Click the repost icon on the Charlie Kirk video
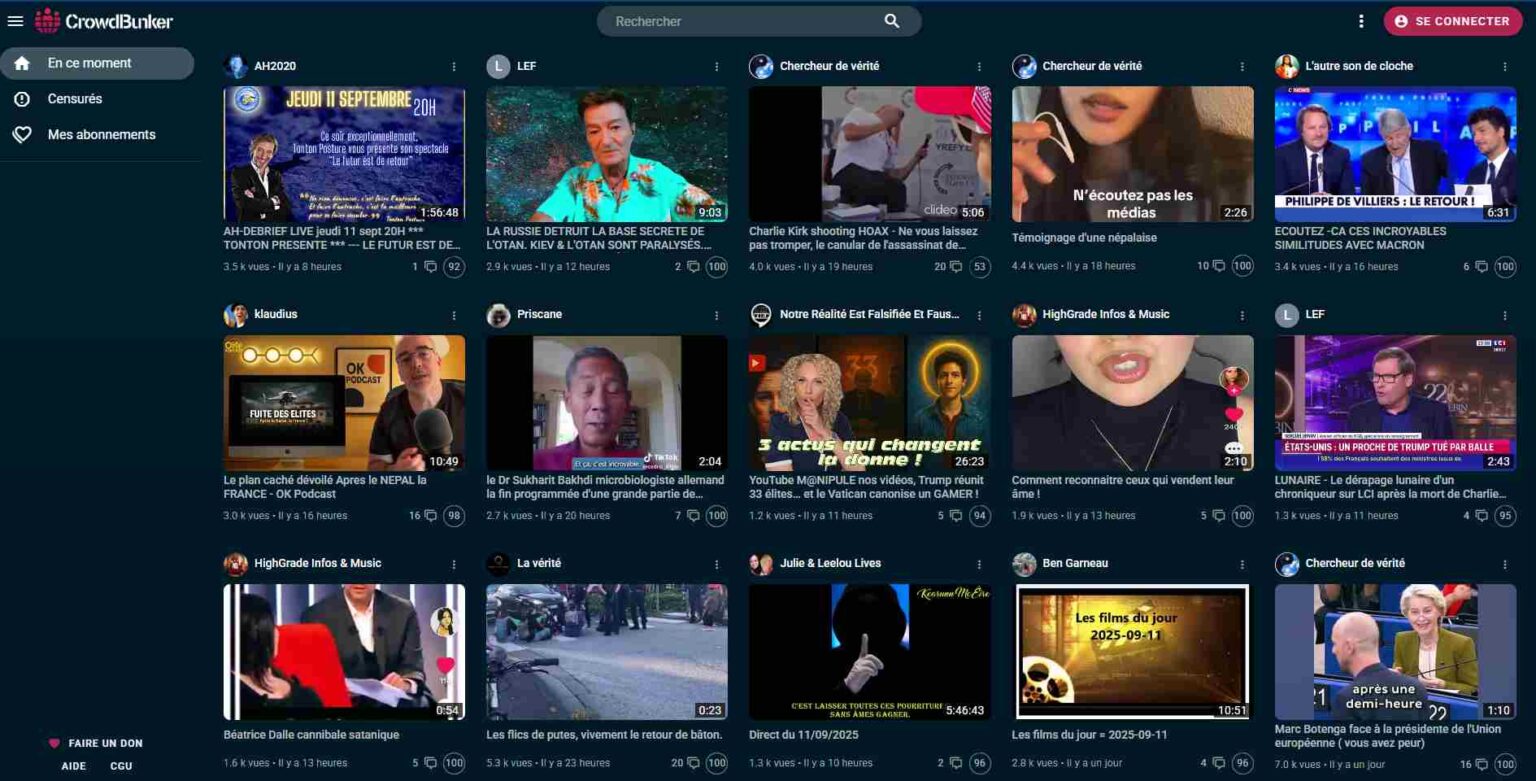 pos(957,267)
